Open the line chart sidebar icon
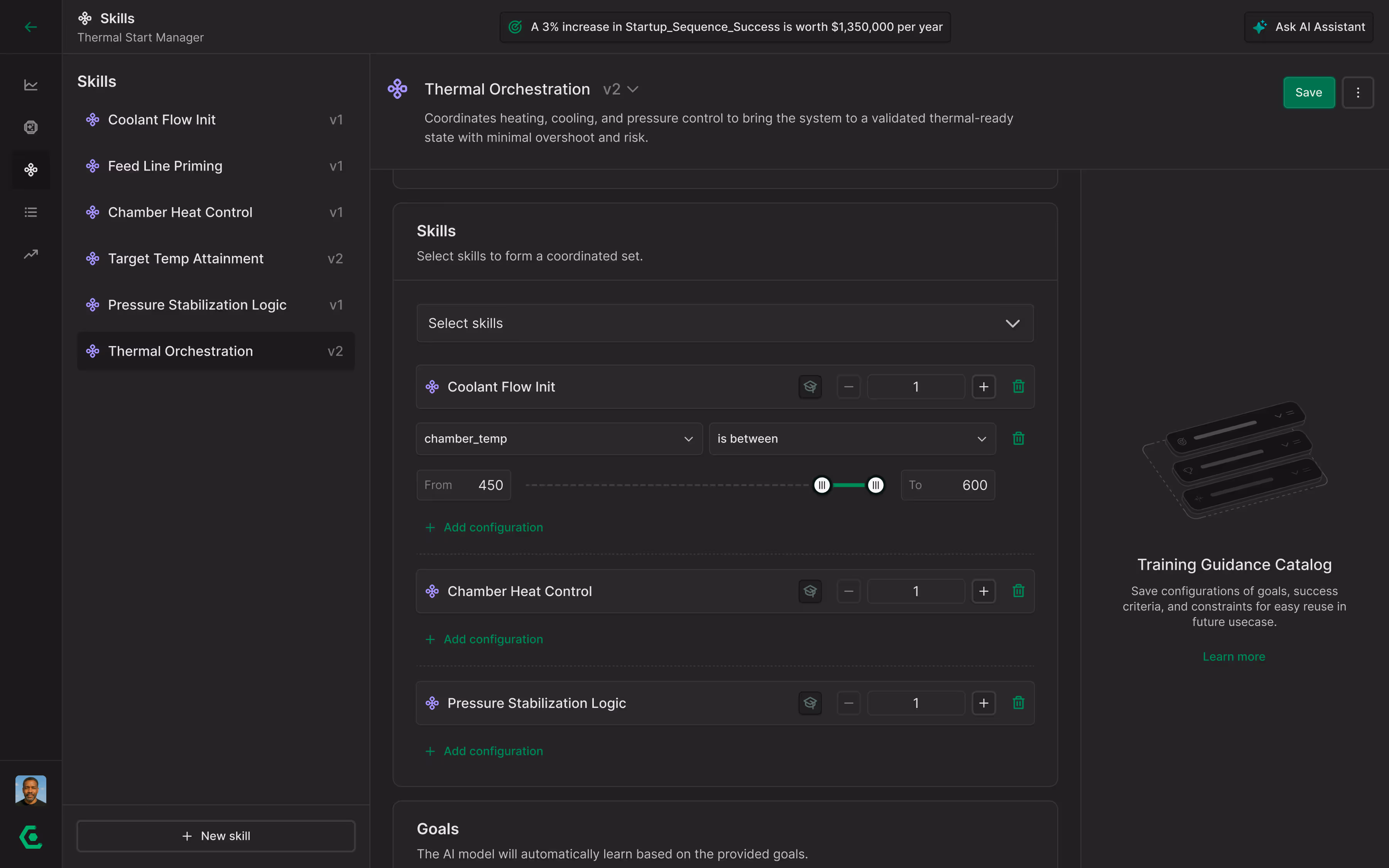1389x868 pixels. coord(31,85)
